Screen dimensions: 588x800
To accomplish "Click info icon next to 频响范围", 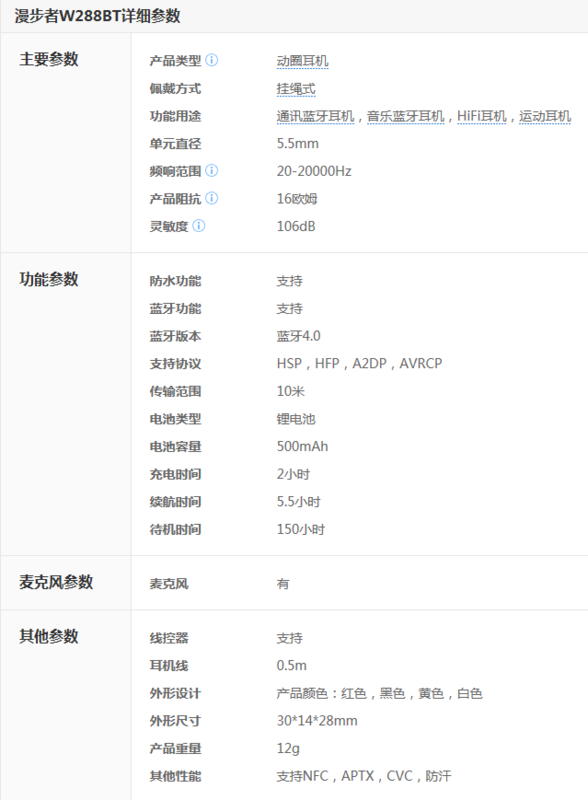I will point(211,170).
